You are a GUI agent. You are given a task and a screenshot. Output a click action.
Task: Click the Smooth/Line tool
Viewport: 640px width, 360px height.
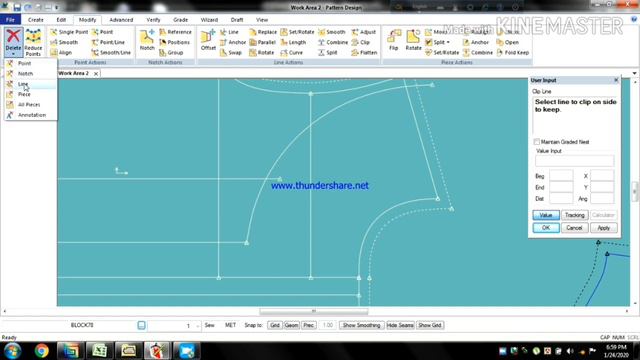111,53
